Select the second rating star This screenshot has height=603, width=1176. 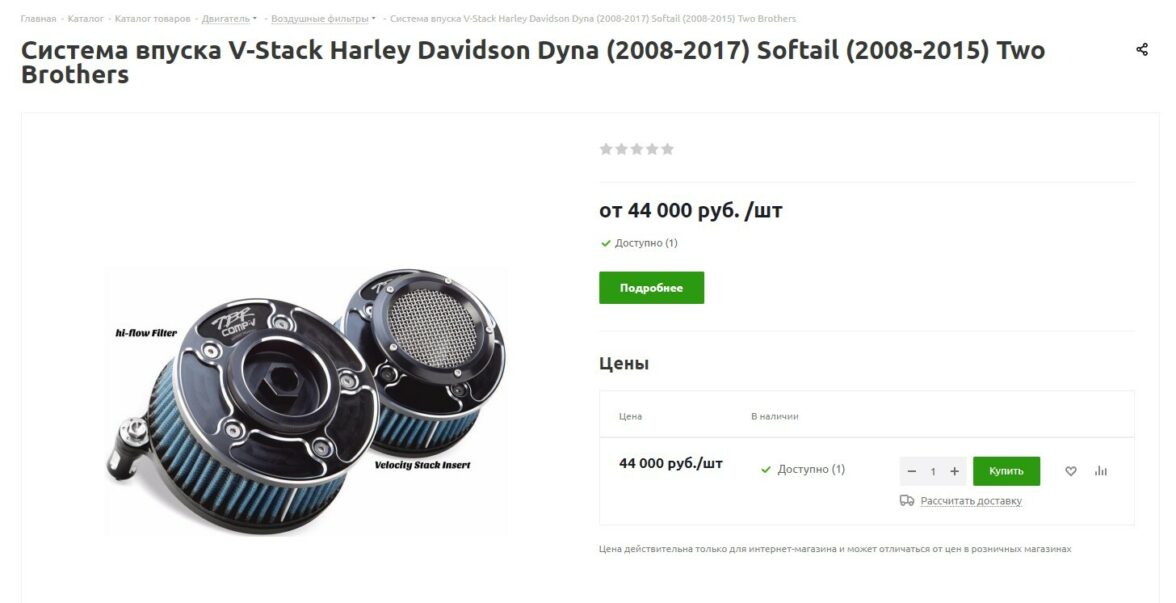(621, 149)
